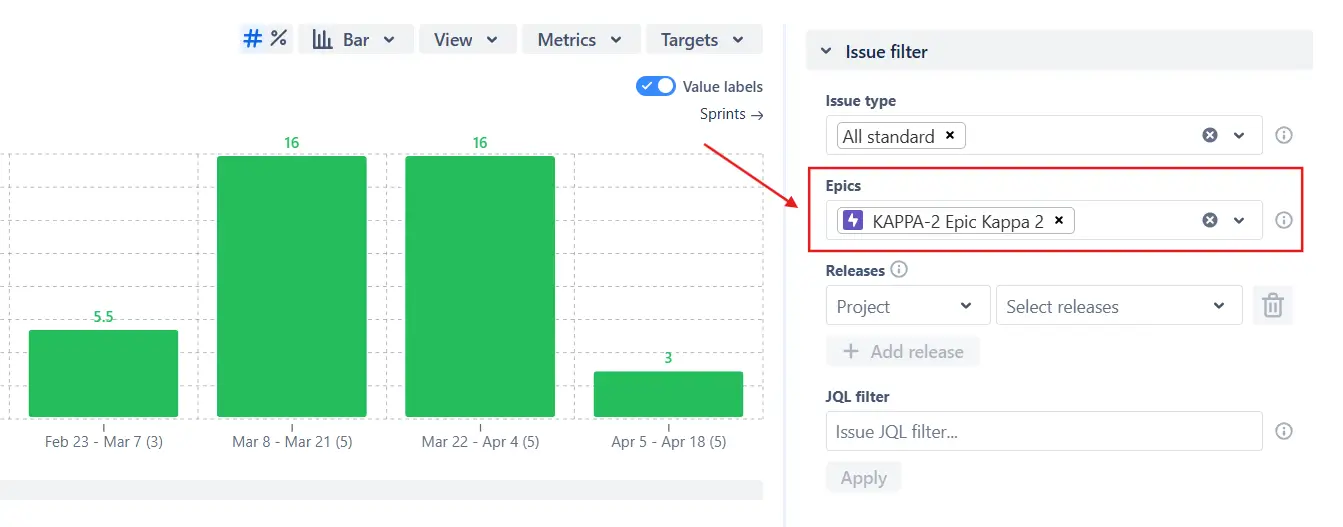Toggle the Value labels switch
Viewport: 1343px width, 527px height.
pyautogui.click(x=656, y=86)
